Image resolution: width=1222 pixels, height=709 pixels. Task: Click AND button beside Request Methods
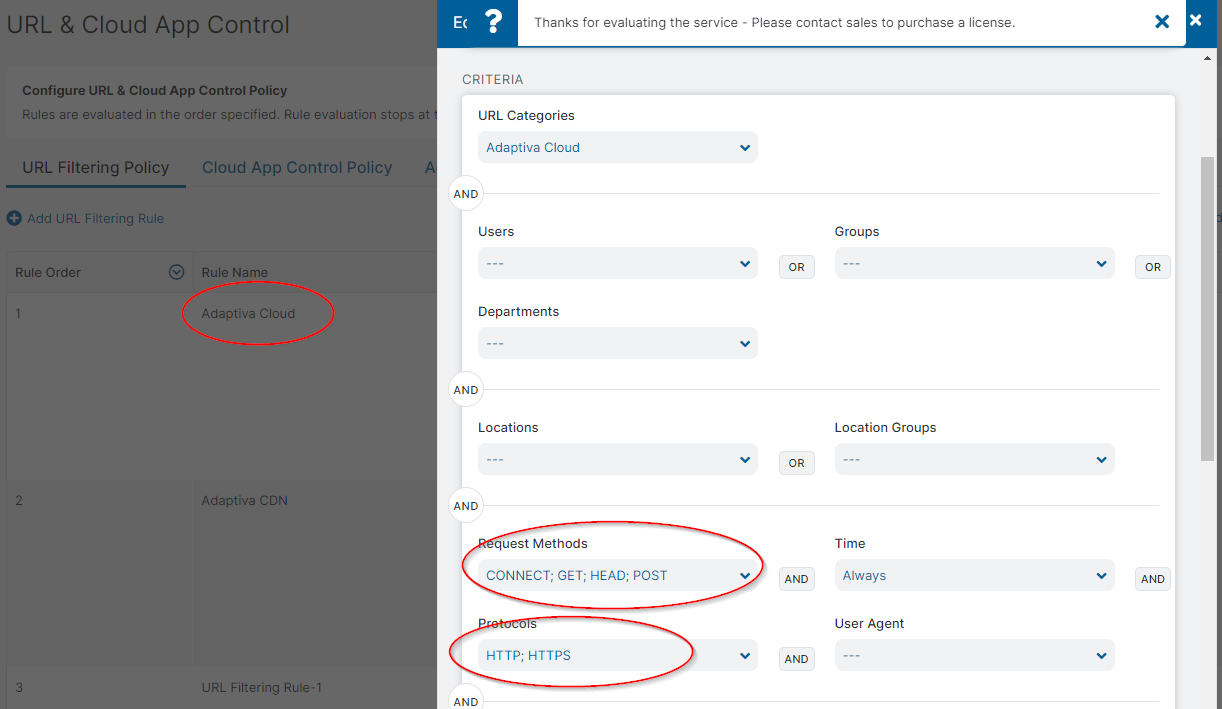(x=797, y=579)
